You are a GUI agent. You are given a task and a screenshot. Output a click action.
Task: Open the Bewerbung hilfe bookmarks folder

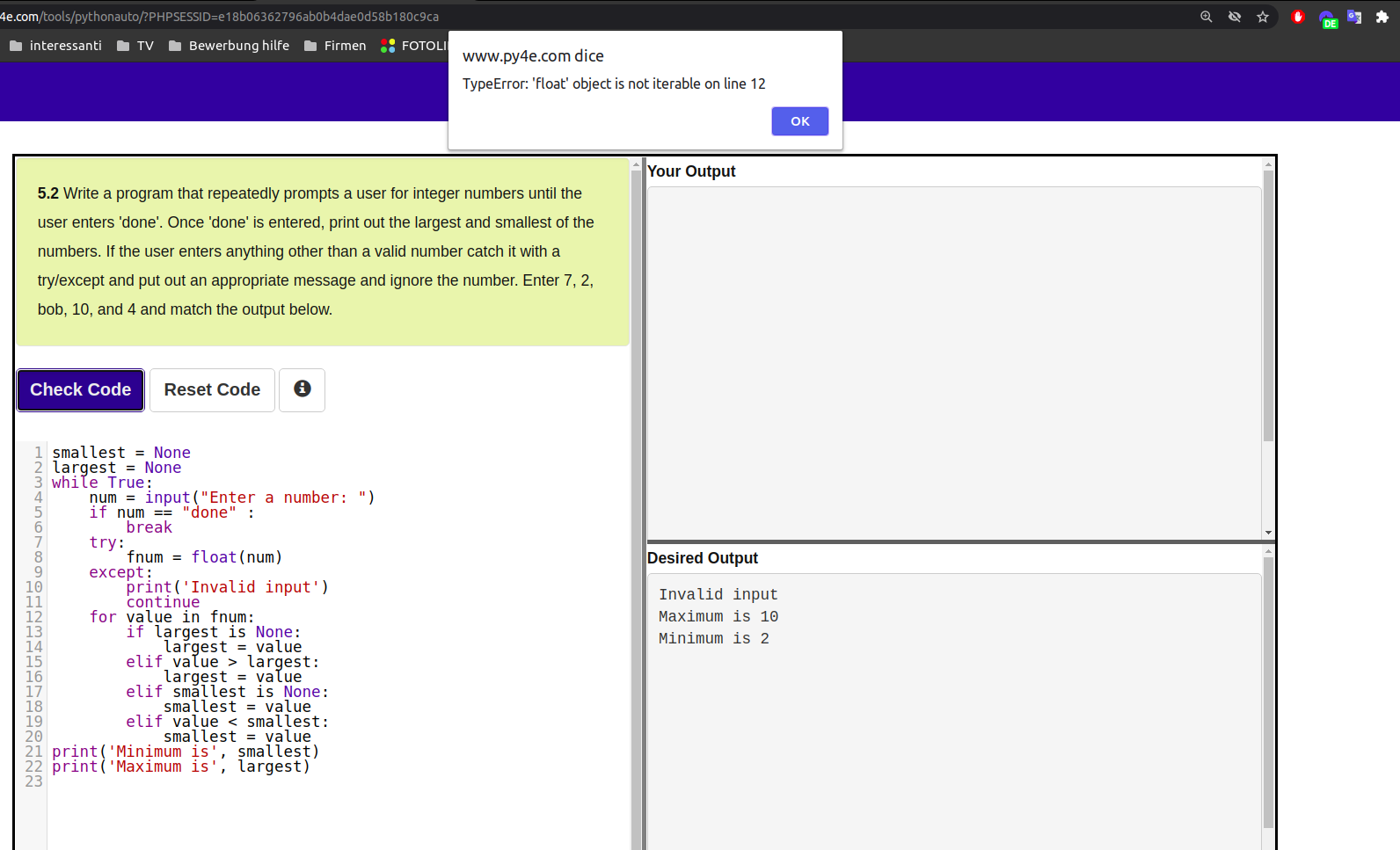229,46
